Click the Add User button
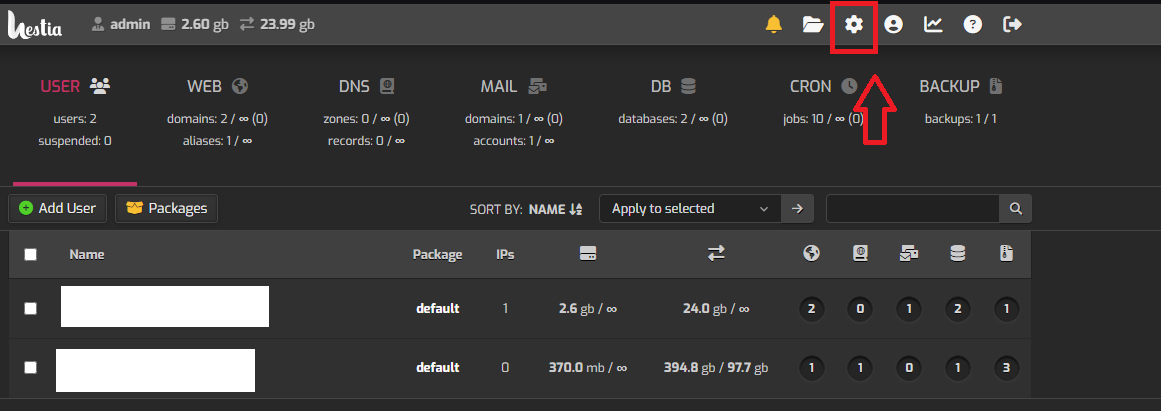Viewport: 1161px width, 411px height. point(58,209)
